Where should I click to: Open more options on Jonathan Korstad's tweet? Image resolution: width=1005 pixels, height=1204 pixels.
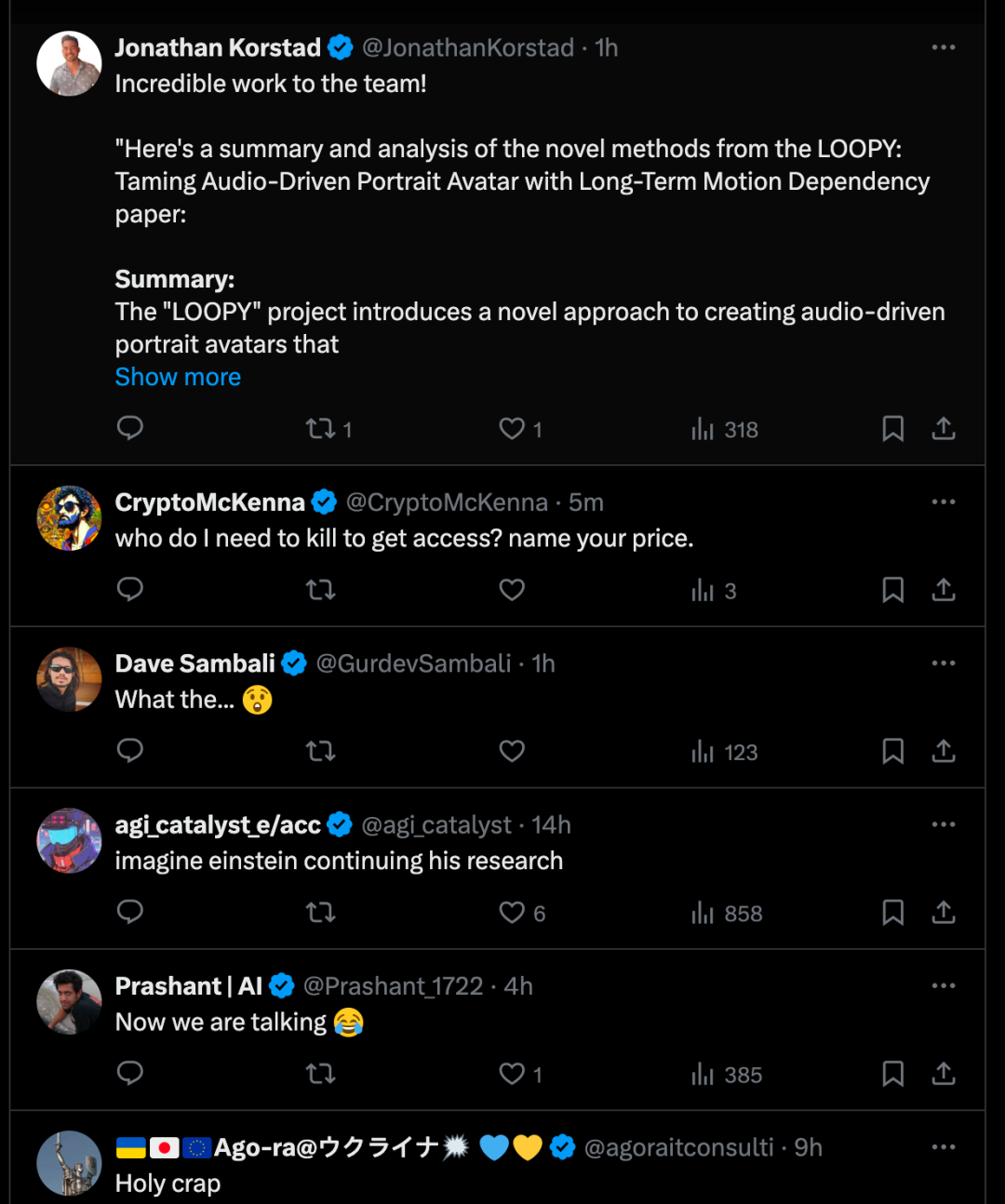[x=944, y=47]
